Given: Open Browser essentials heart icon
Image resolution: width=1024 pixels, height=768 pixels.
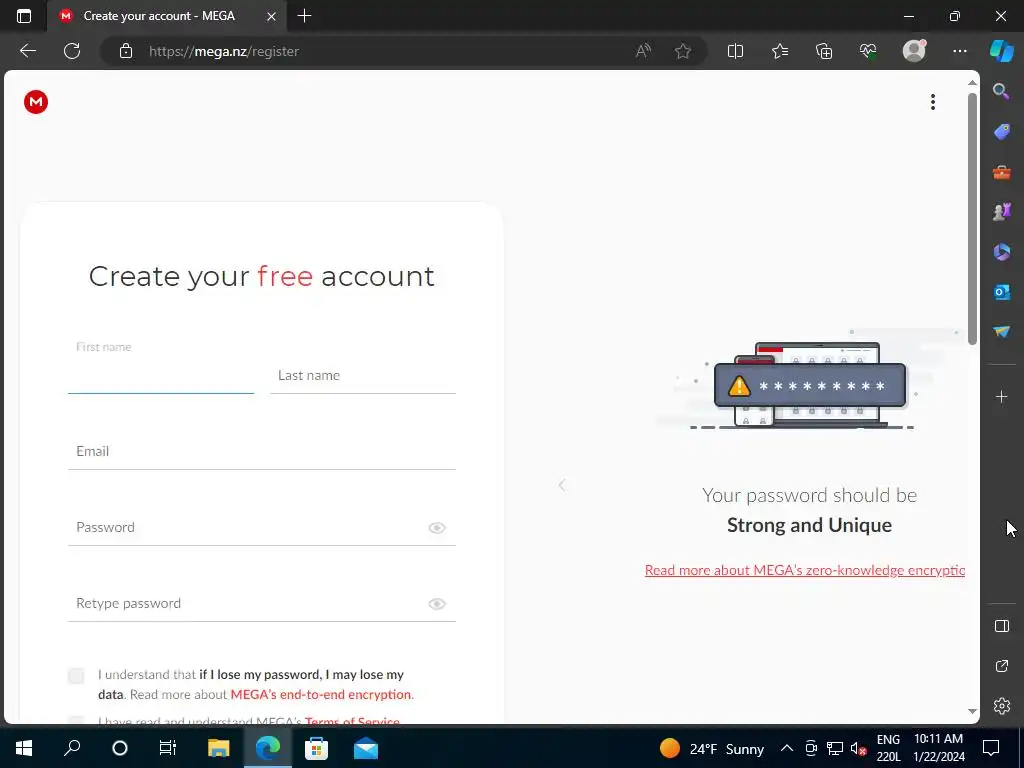Looking at the screenshot, I should click(868, 51).
